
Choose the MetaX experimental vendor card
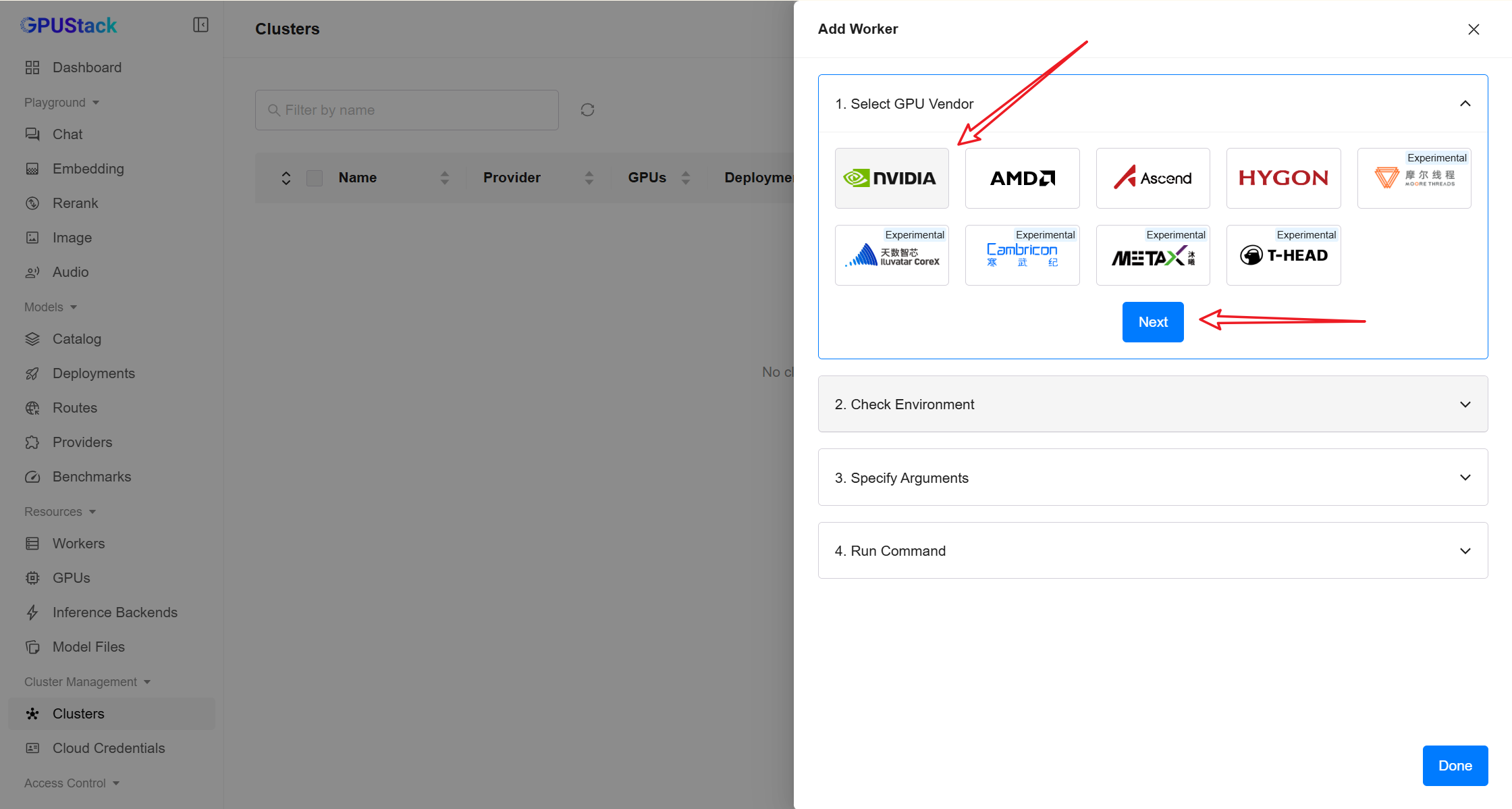[x=1152, y=255]
